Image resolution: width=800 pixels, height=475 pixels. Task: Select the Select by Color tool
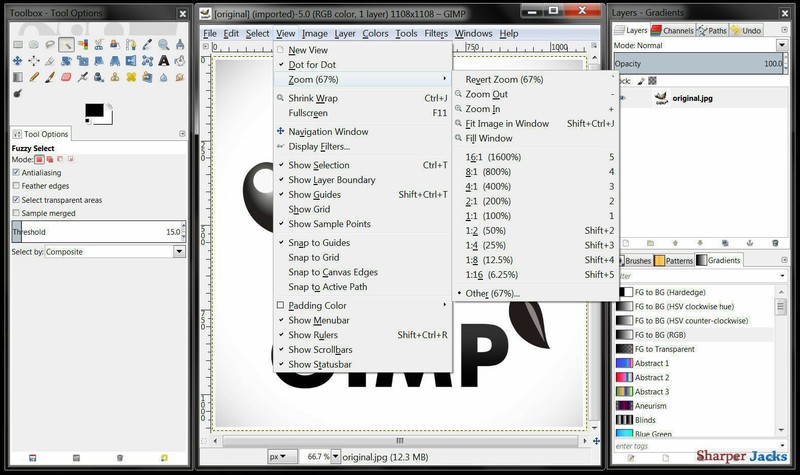click(83, 44)
